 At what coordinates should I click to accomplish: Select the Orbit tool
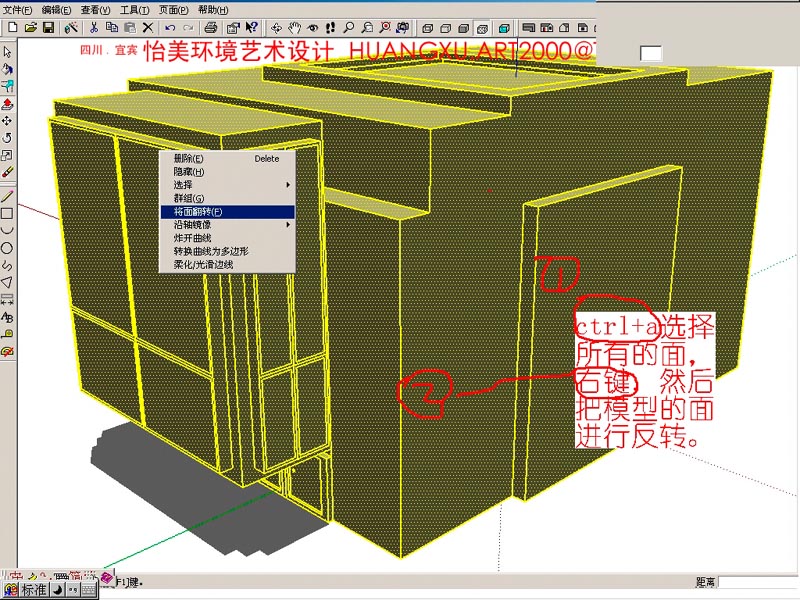276,28
